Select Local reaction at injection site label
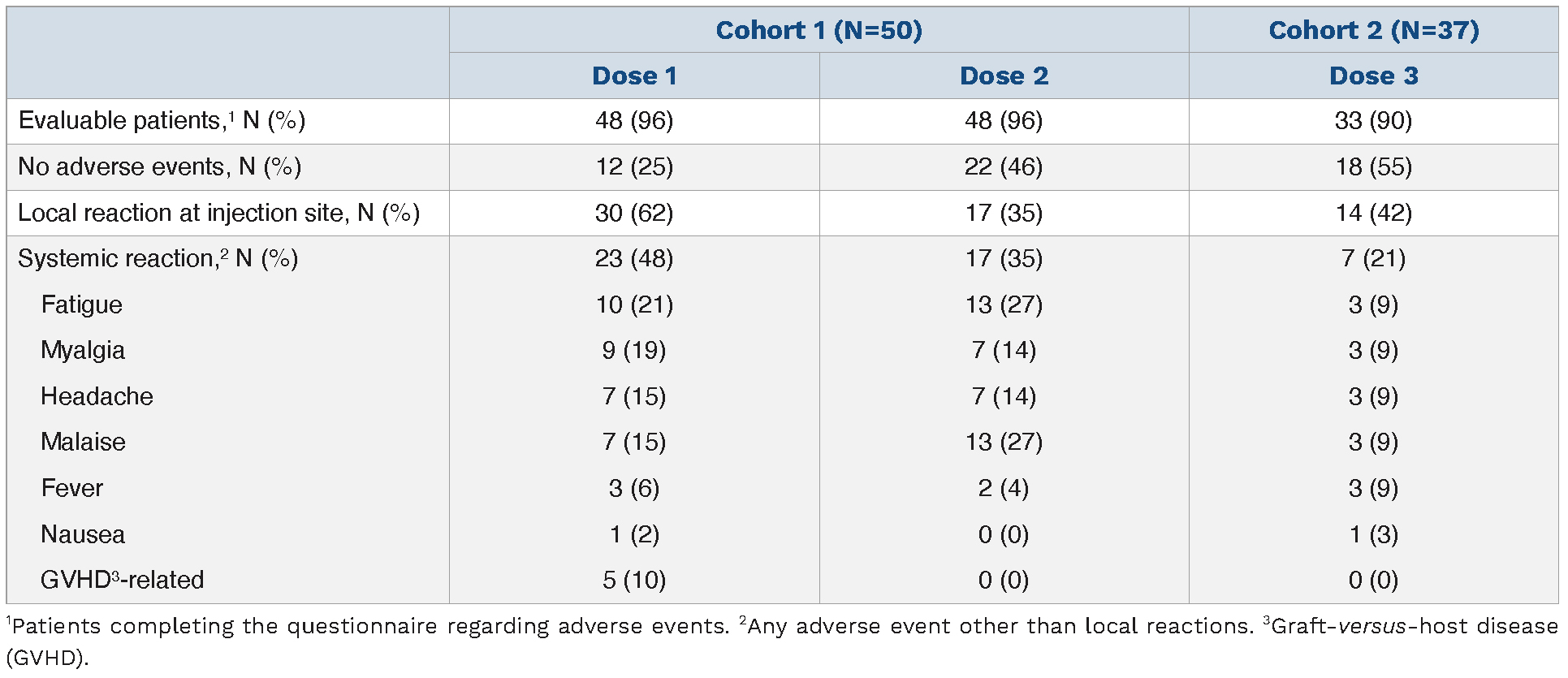This screenshot has width=1568, height=678. click(218, 213)
